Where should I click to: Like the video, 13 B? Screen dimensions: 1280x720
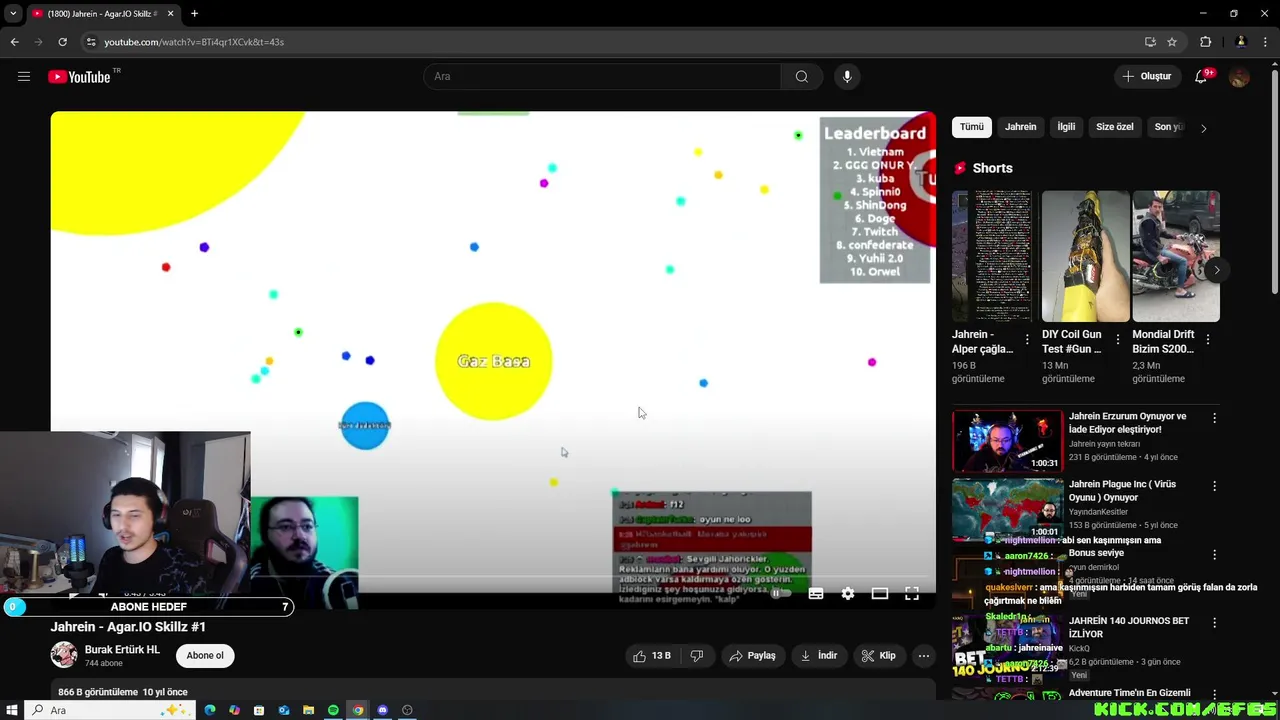[650, 656]
